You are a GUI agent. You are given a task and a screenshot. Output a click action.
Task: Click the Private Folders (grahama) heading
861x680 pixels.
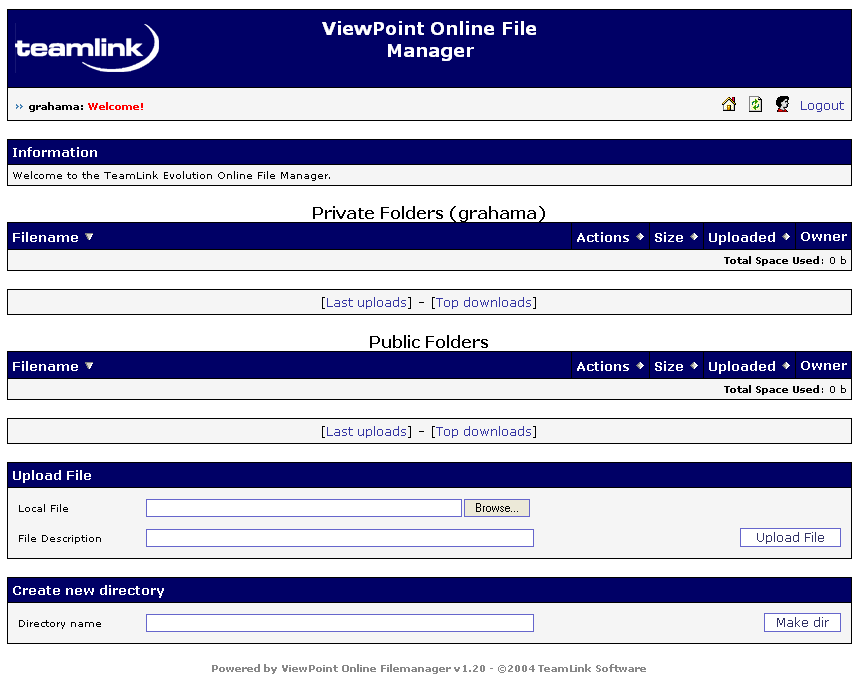428,213
